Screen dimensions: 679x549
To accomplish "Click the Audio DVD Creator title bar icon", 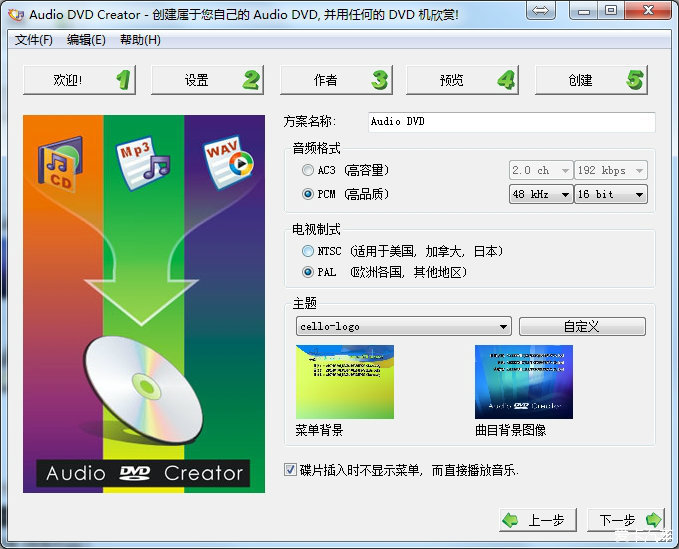I will 16,14.
